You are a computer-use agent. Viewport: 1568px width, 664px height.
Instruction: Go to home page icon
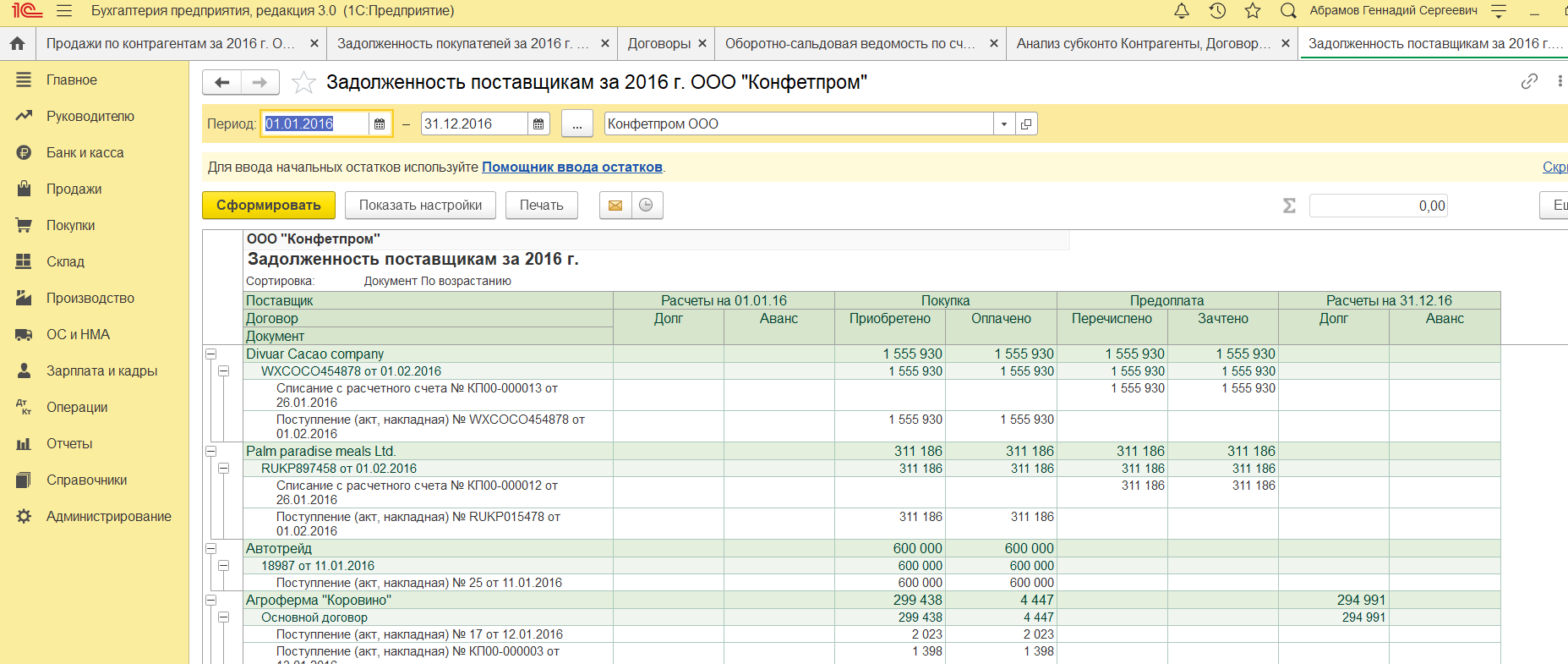[x=17, y=43]
